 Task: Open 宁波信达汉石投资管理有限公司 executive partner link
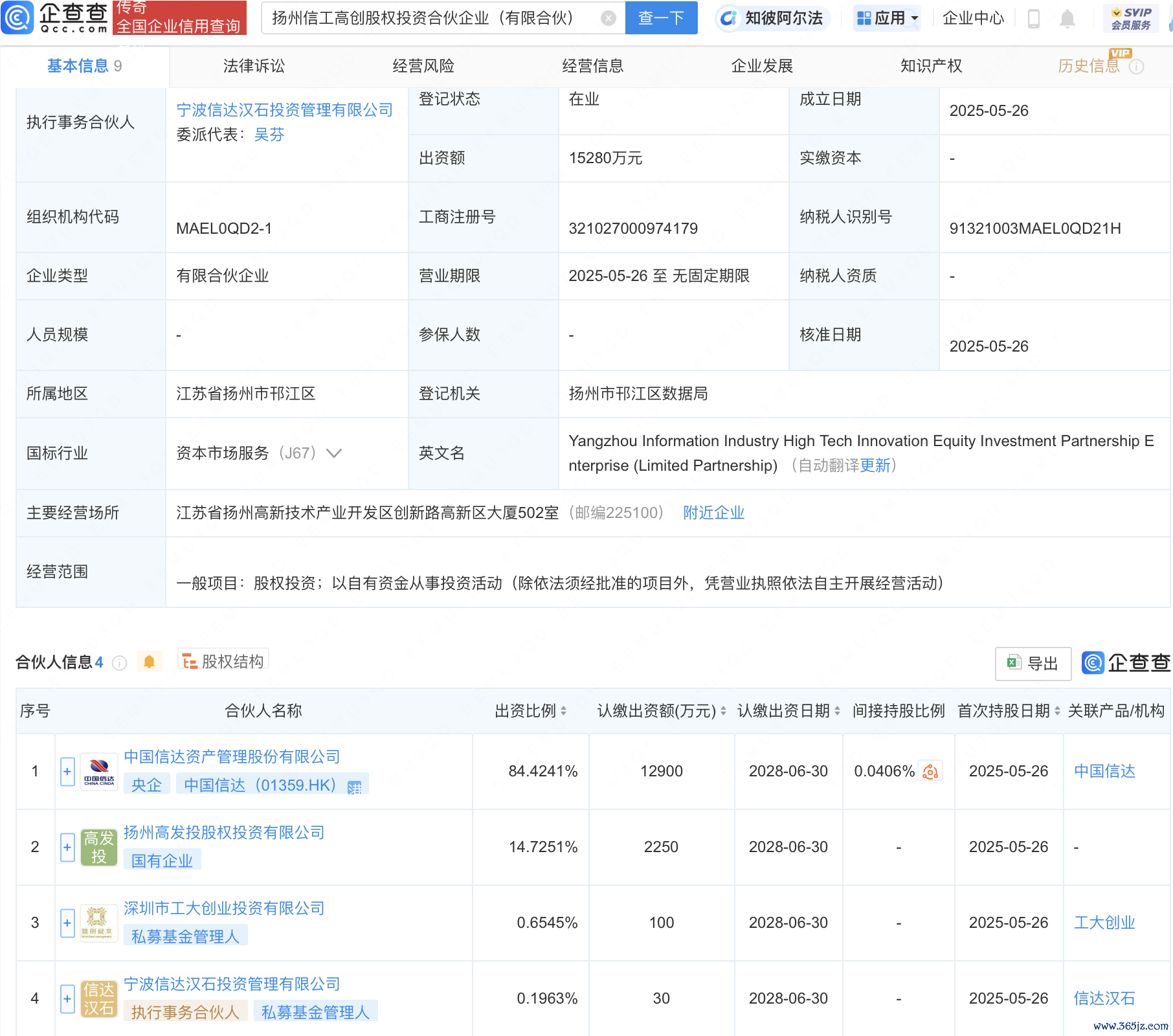point(285,110)
